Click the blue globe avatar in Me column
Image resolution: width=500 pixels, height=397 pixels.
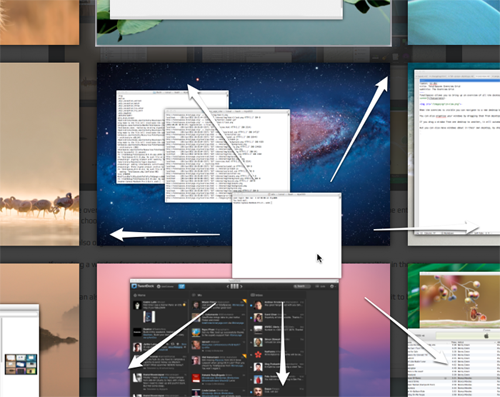point(196,332)
